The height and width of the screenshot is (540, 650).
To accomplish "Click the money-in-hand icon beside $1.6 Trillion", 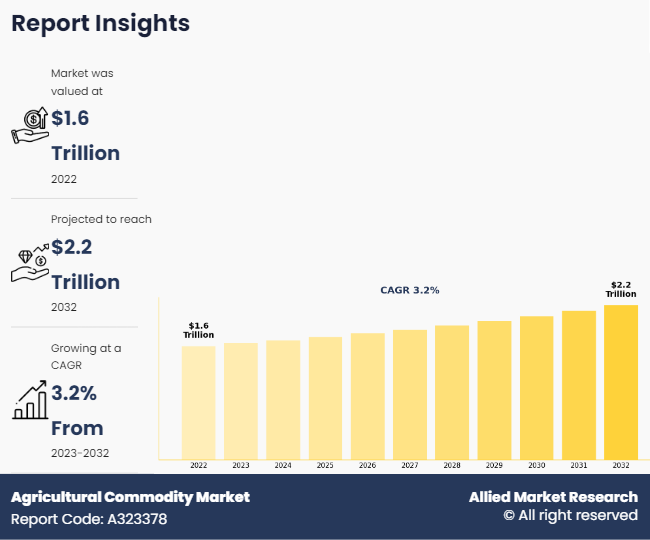I will [x=30, y=127].
